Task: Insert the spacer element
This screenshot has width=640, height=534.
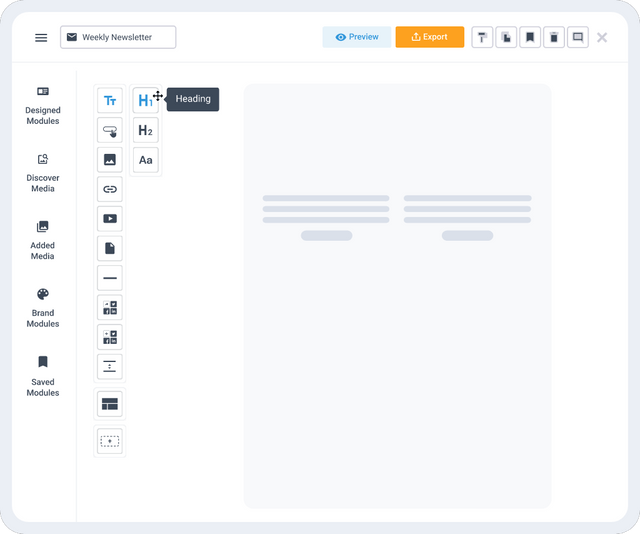Action: (110, 367)
